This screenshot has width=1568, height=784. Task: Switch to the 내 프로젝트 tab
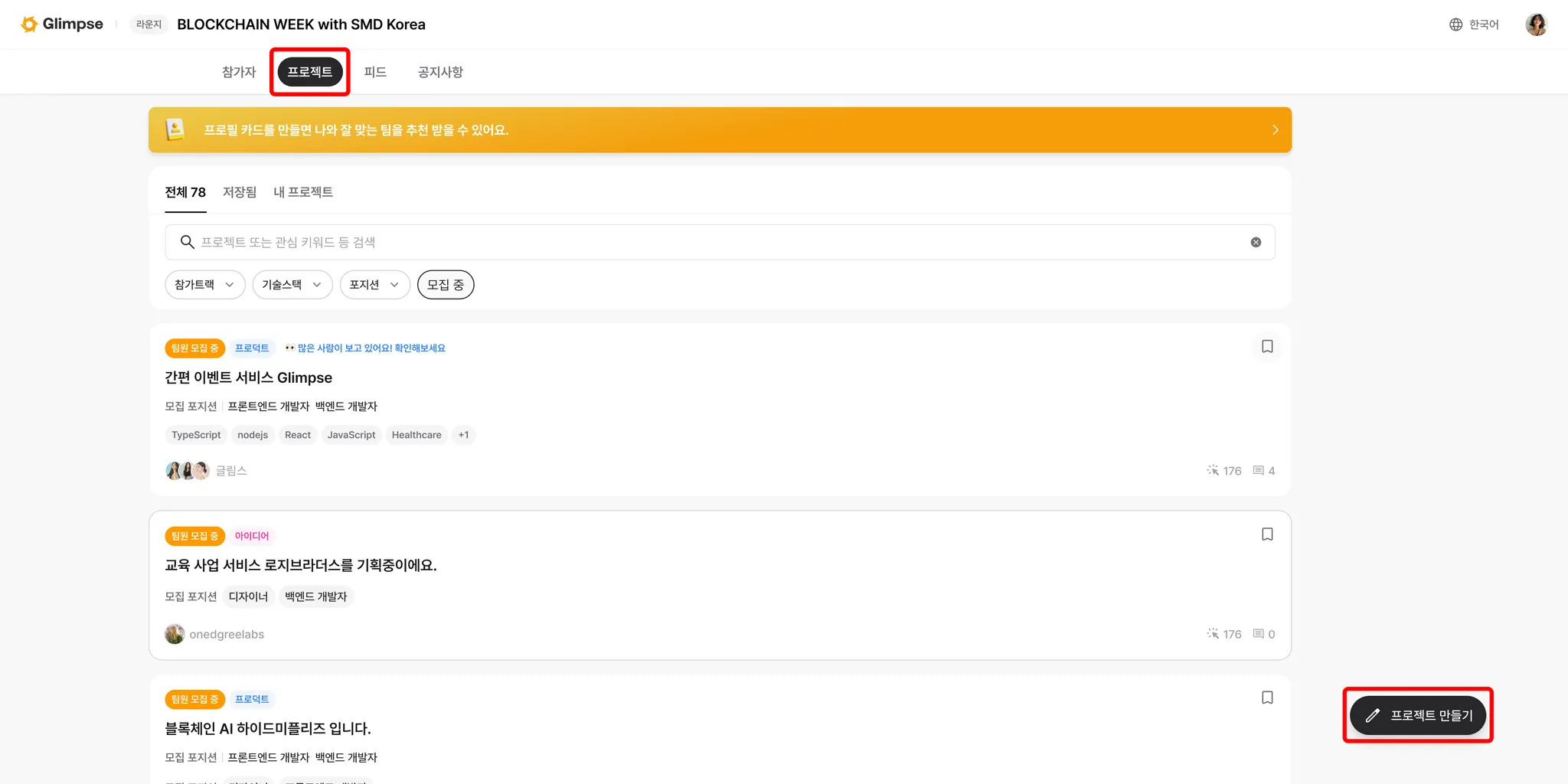click(x=303, y=192)
